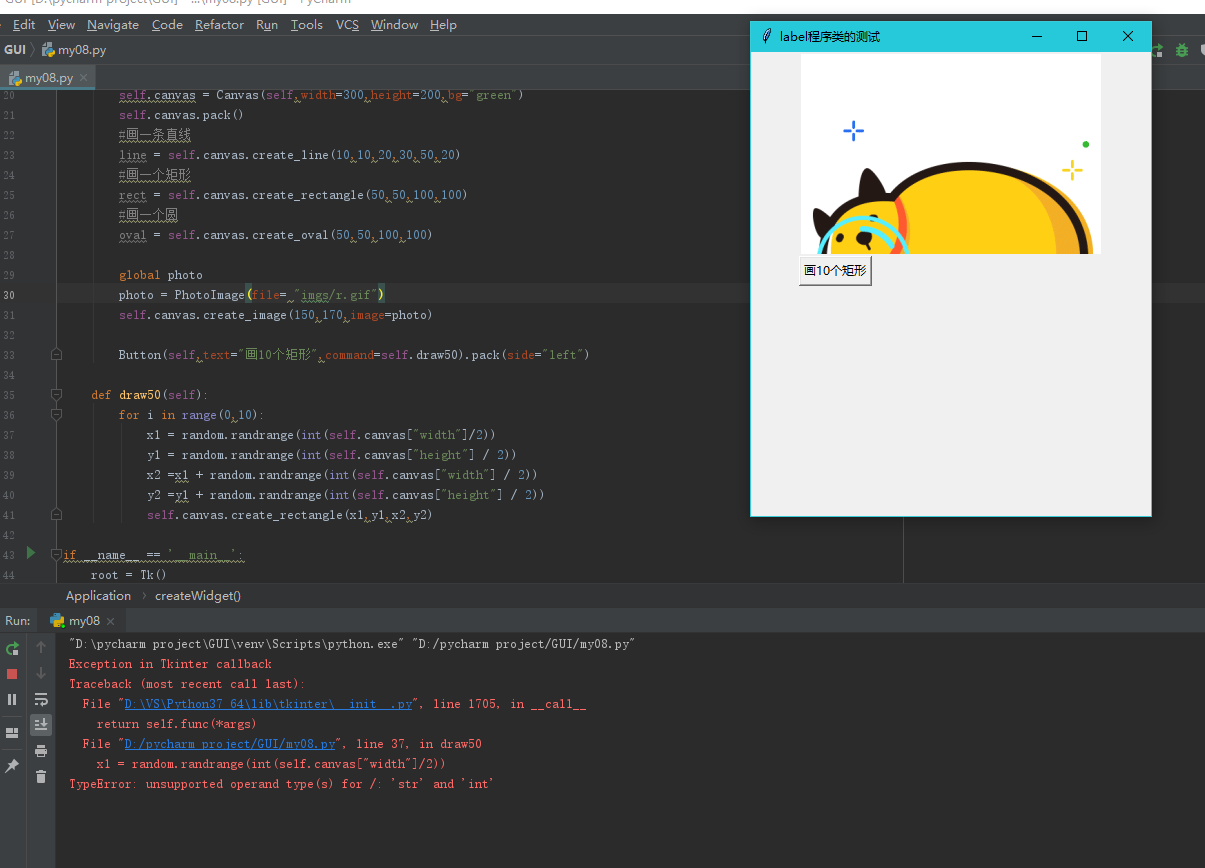The width and height of the screenshot is (1205, 868).
Task: Stop the running process with red square
Action: (x=12, y=674)
